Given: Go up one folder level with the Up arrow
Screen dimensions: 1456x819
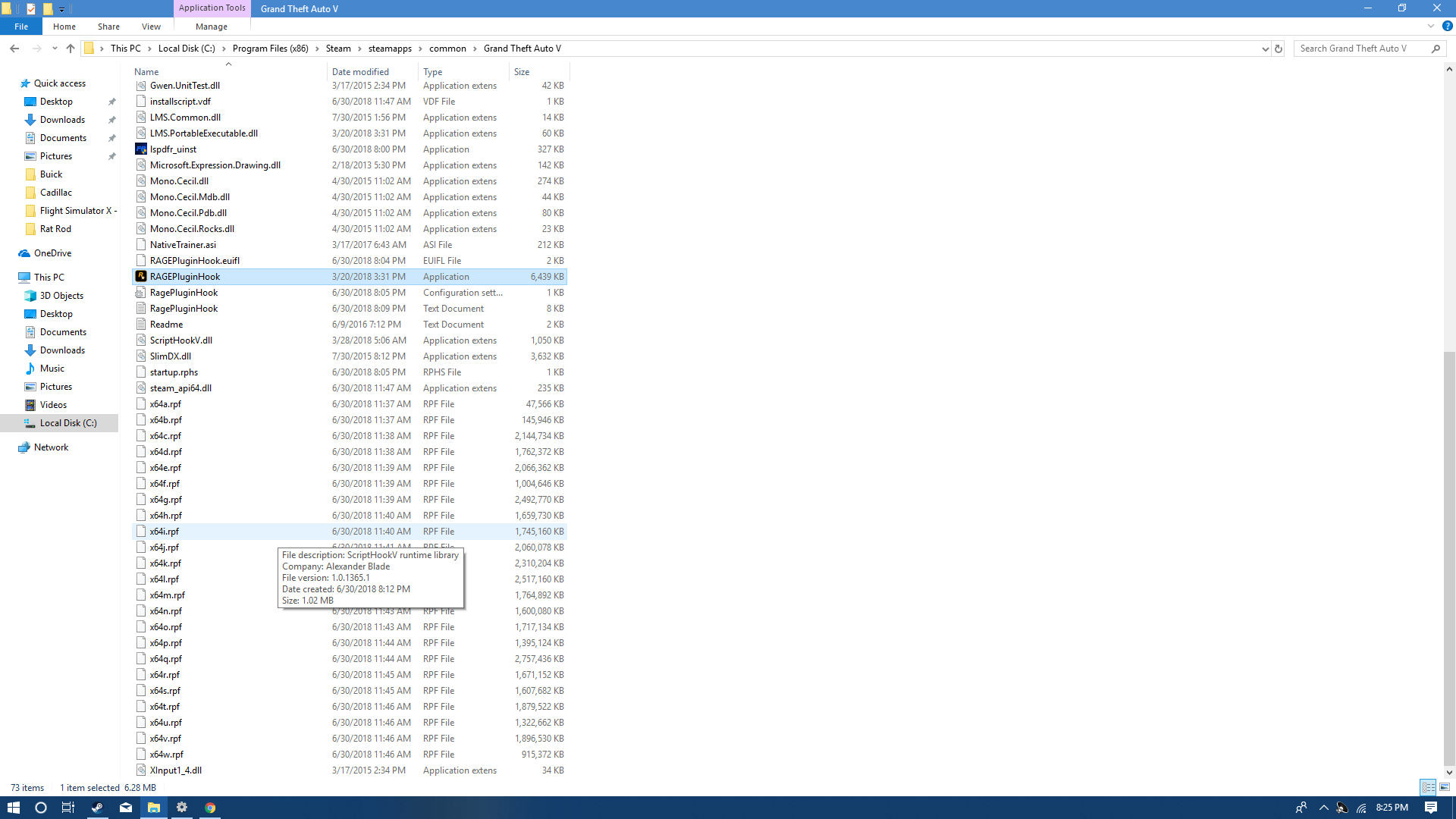Looking at the screenshot, I should click(x=71, y=49).
